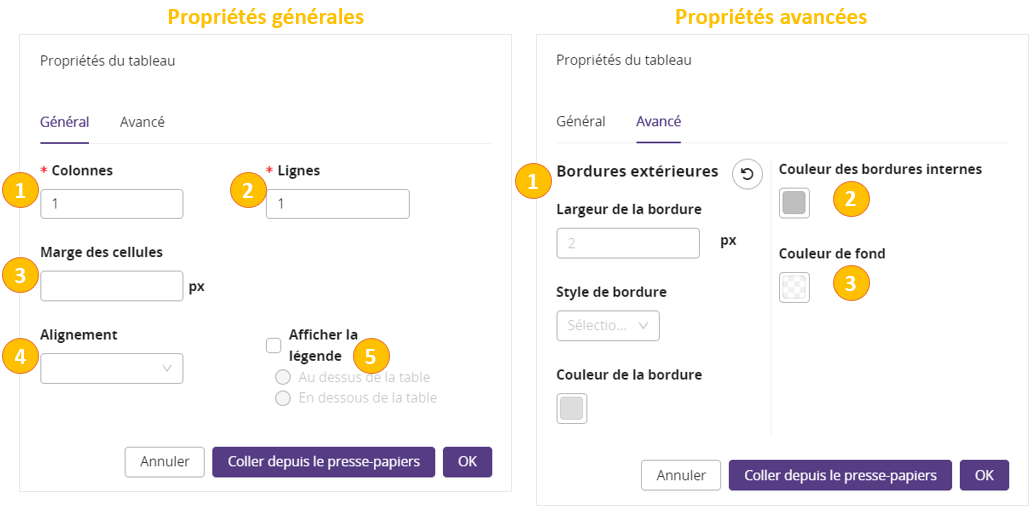Open the Couleur des bordures internes color swatch
1036x512 pixels.
point(794,203)
